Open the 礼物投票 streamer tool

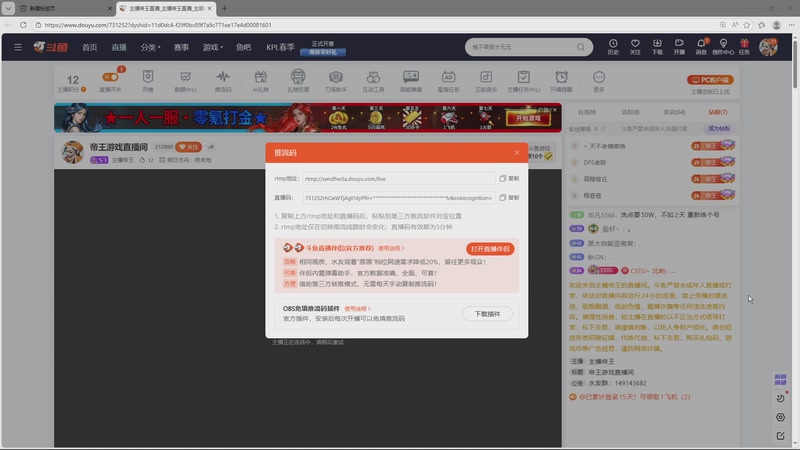[298, 81]
